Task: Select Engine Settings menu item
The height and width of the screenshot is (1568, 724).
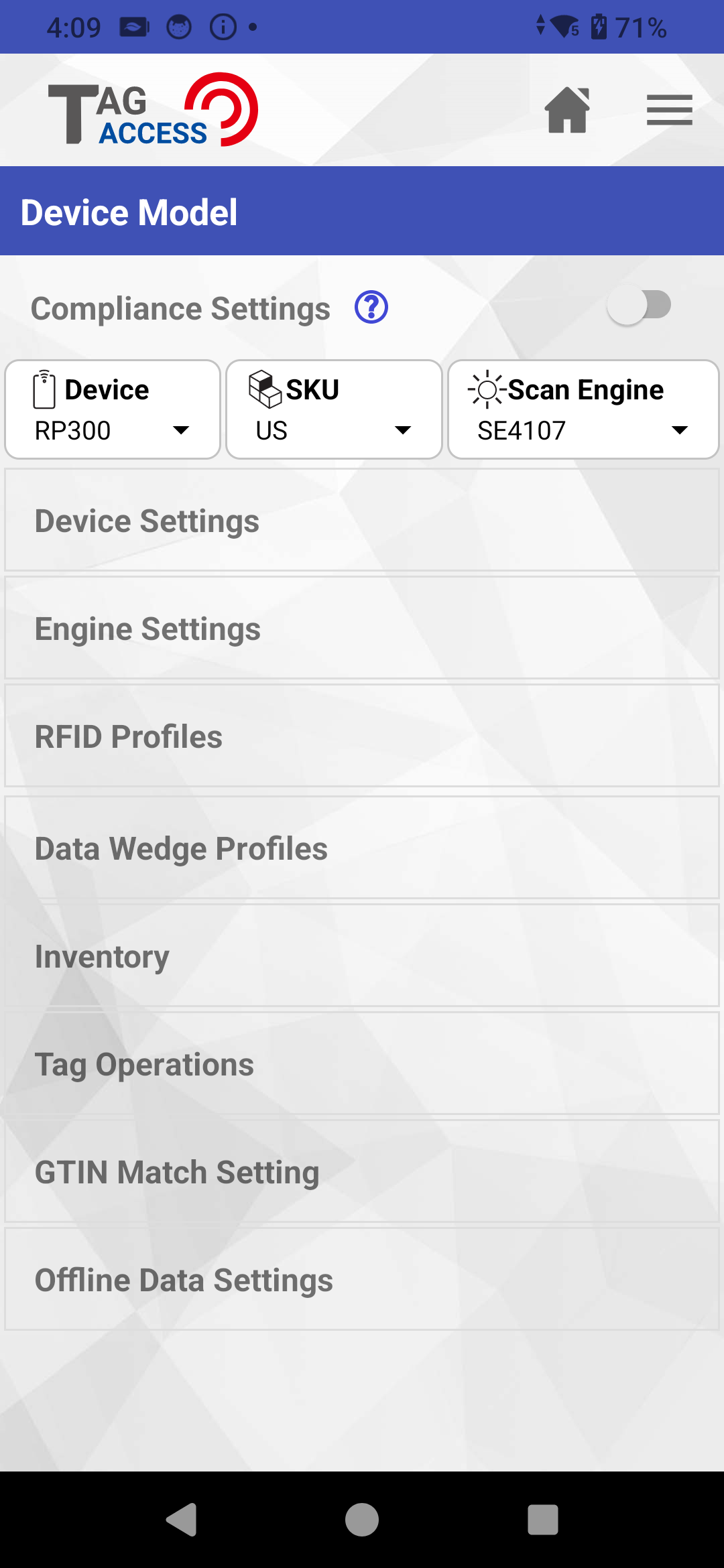Action: (362, 629)
